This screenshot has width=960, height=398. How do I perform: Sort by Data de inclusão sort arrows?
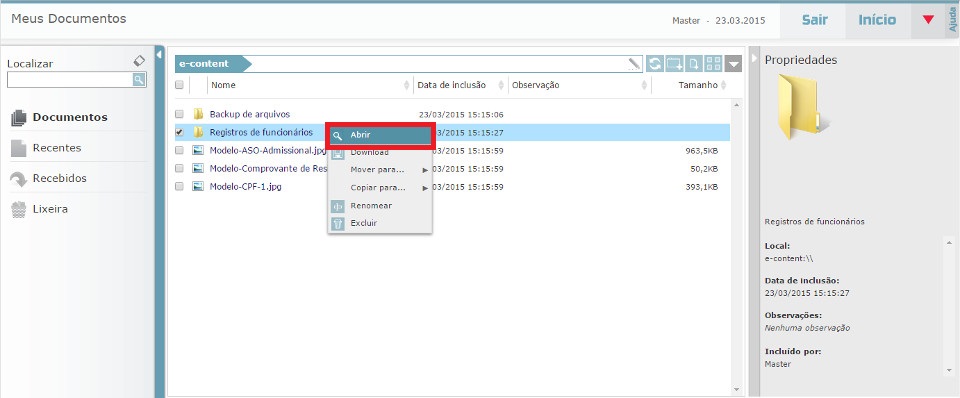tap(502, 85)
